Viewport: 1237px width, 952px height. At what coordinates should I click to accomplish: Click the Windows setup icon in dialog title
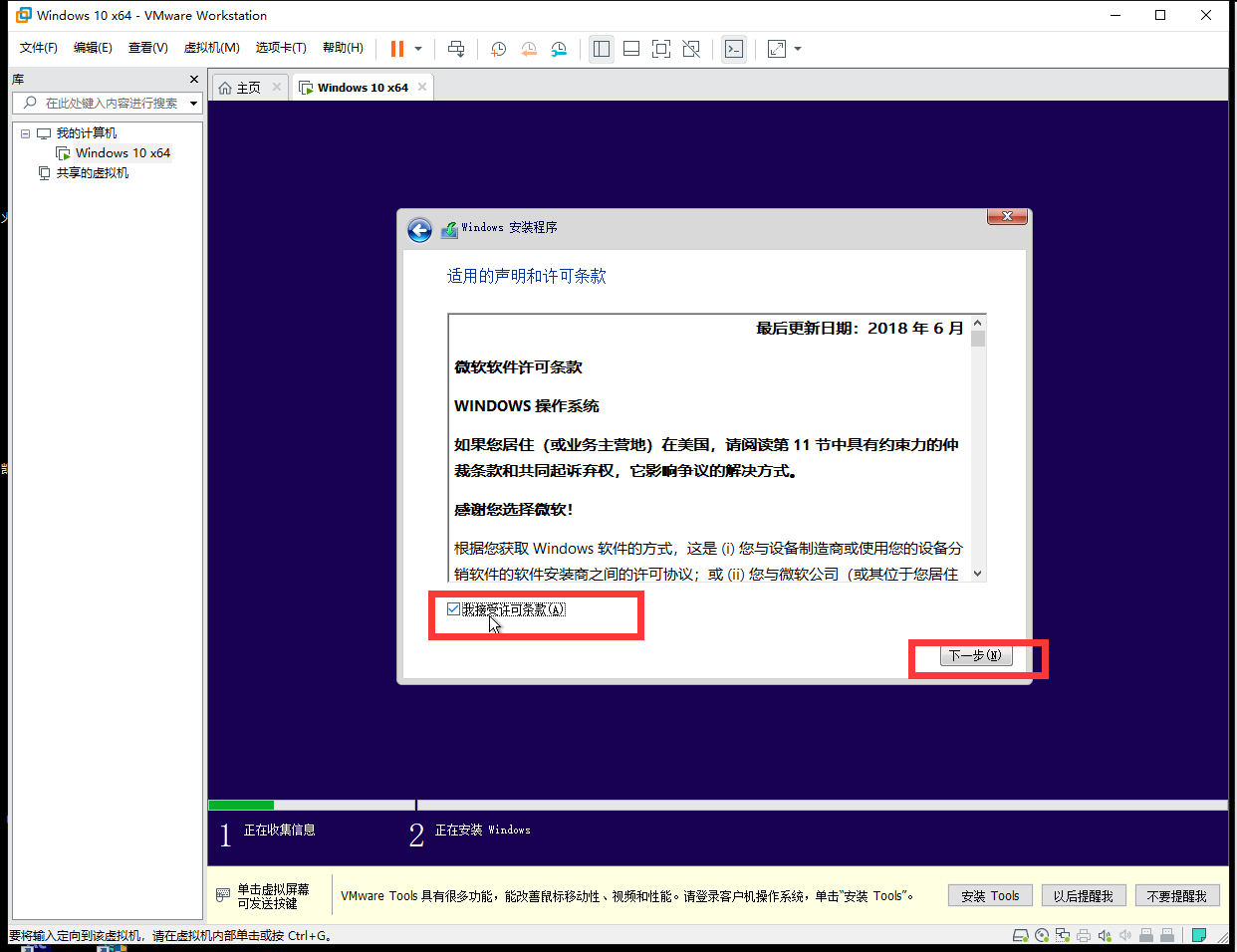click(449, 229)
